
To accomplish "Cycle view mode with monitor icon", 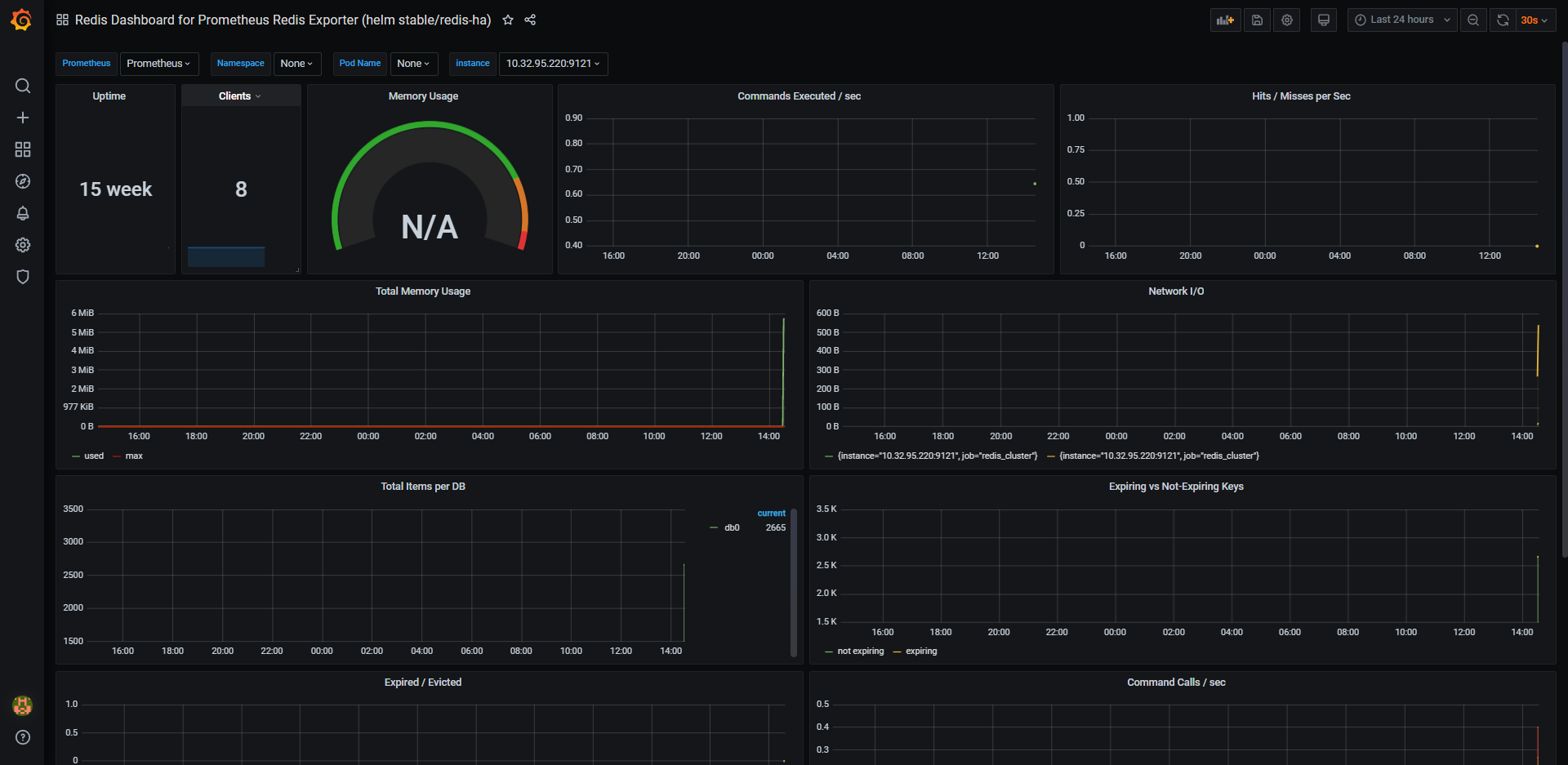I will [1324, 20].
